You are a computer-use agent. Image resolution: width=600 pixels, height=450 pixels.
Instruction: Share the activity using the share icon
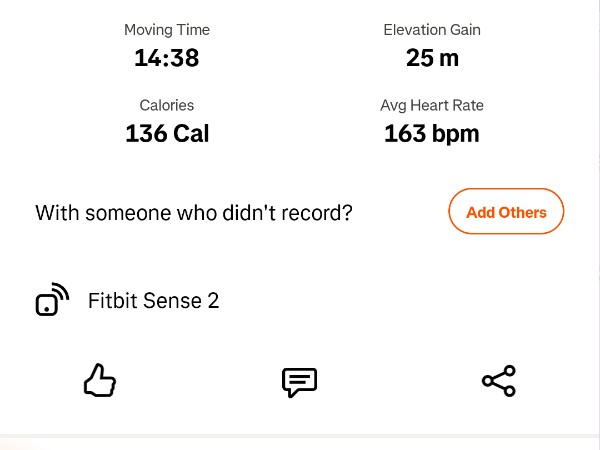(498, 381)
